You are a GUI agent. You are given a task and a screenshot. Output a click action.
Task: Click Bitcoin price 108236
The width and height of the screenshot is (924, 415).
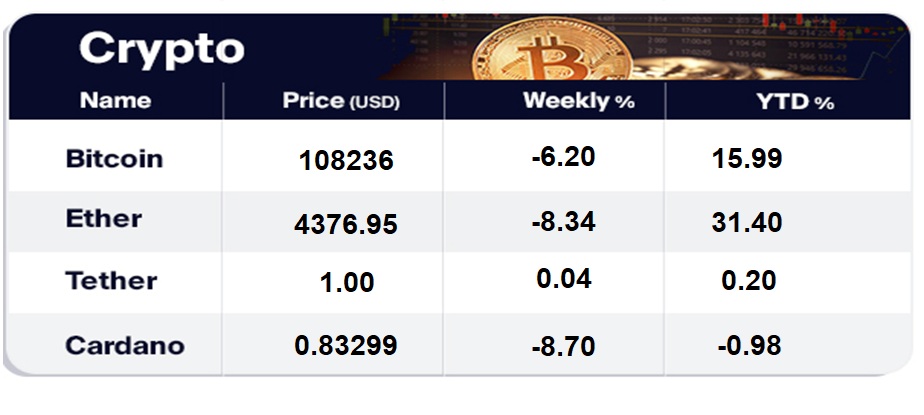[x=346, y=161]
